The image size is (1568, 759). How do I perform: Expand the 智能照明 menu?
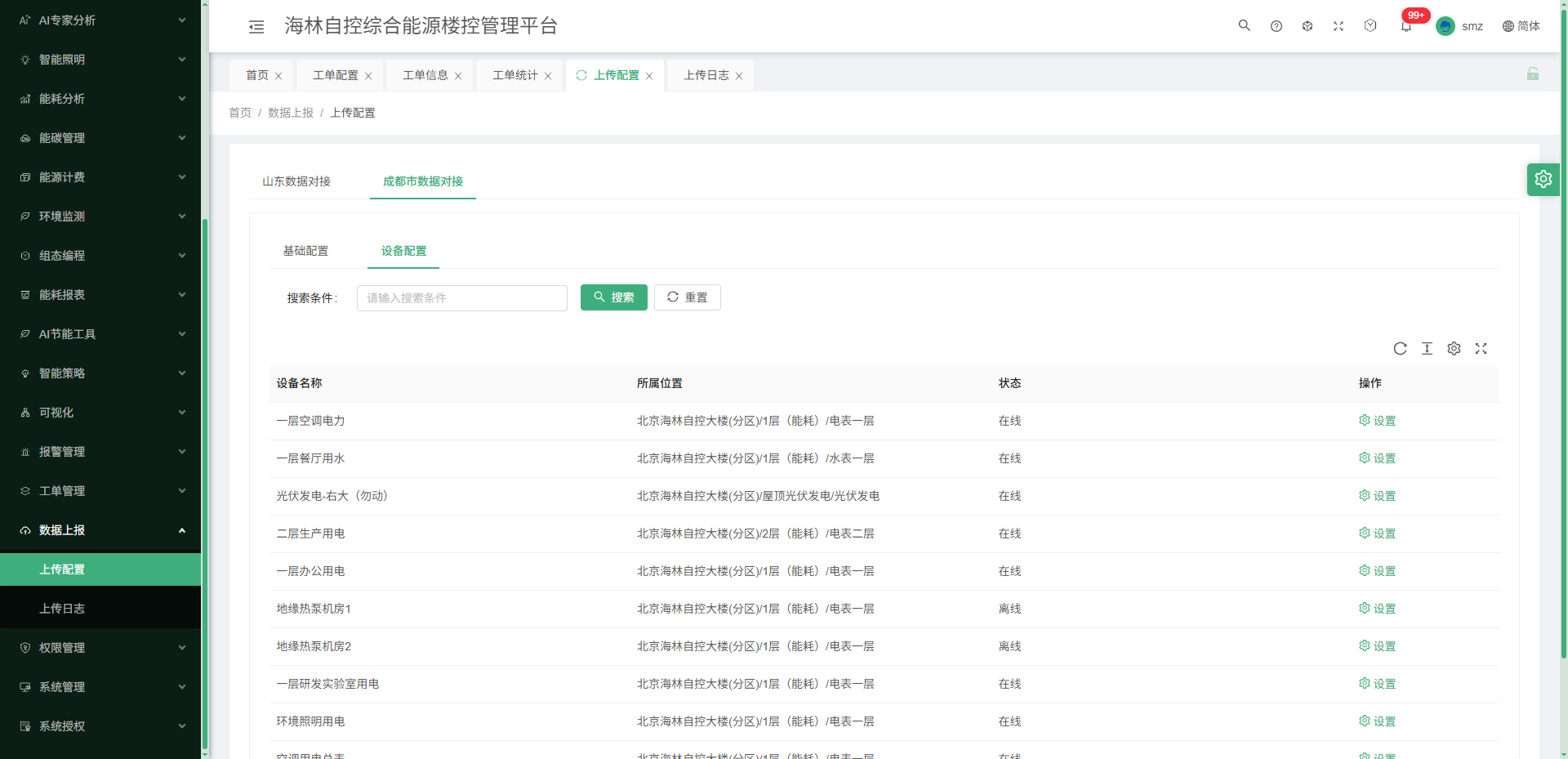[x=100, y=60]
